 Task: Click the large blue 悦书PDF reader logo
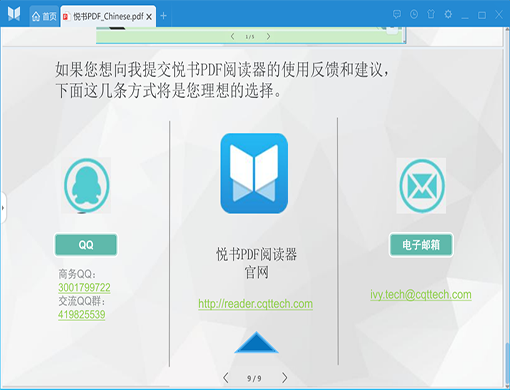pyautogui.click(x=254, y=173)
